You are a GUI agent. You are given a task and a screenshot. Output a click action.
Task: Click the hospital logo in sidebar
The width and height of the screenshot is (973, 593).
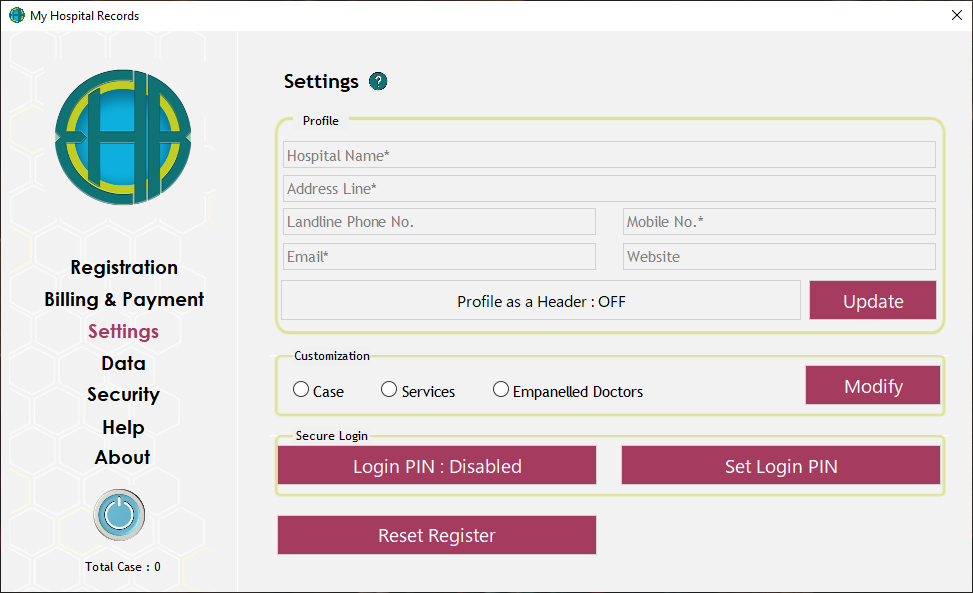point(122,137)
